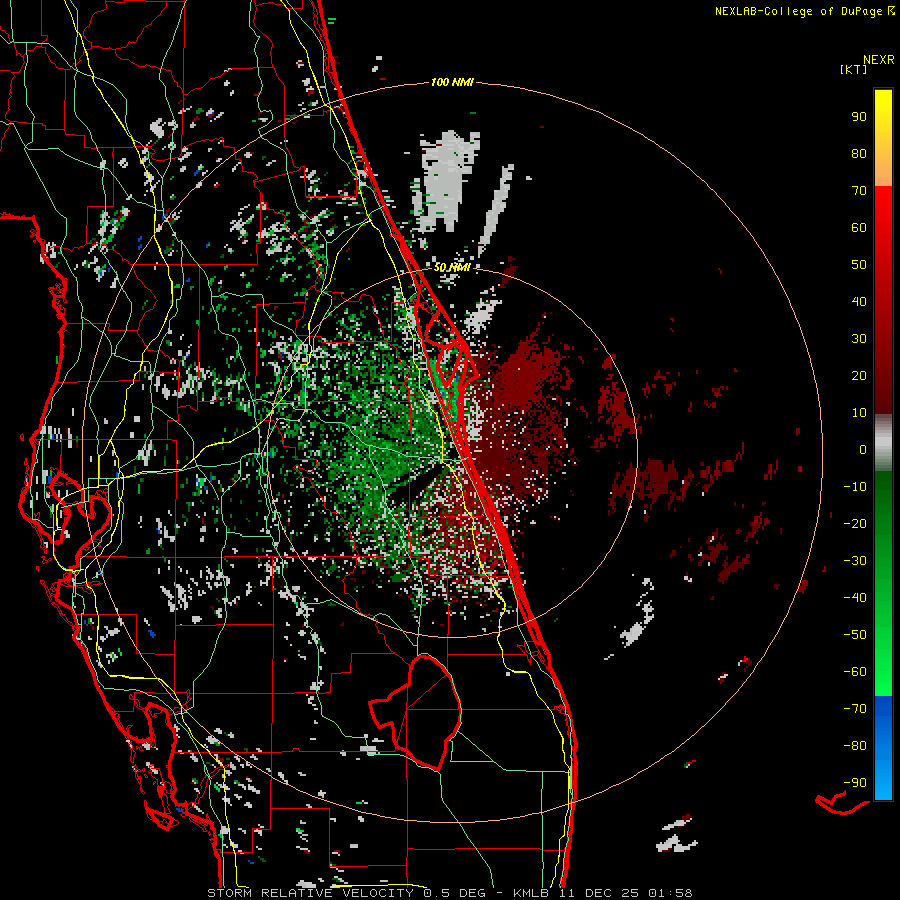Click the large red Lake Okeechobee outline
The width and height of the screenshot is (900, 900).
416,712
